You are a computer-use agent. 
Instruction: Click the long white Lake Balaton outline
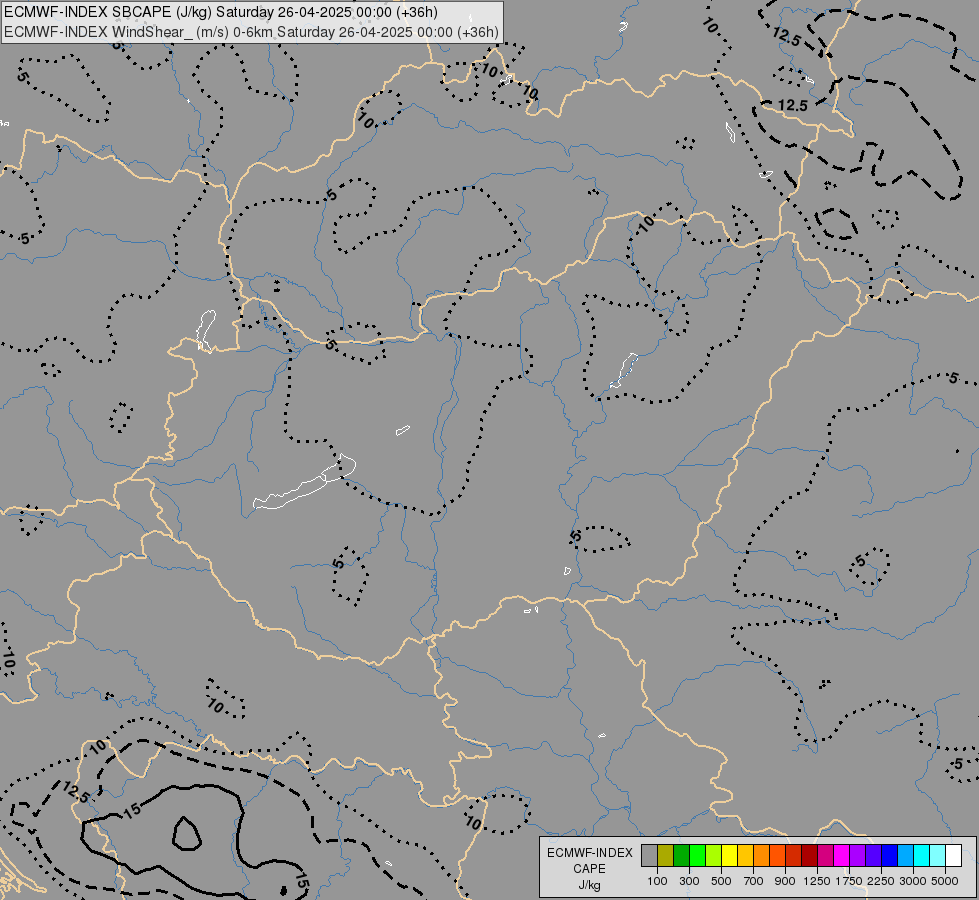305,483
